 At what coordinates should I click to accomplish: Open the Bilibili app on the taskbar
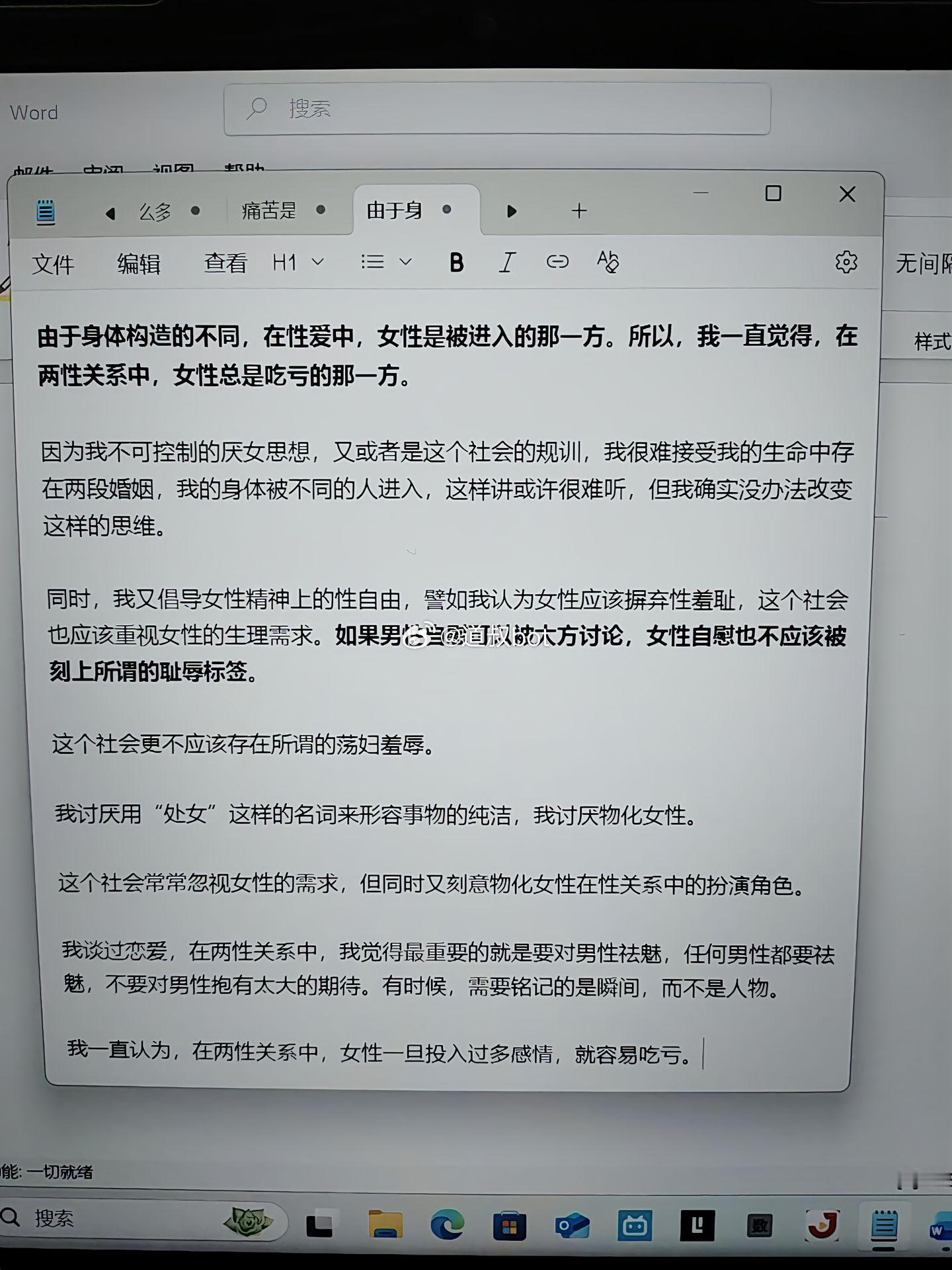click(635, 1226)
